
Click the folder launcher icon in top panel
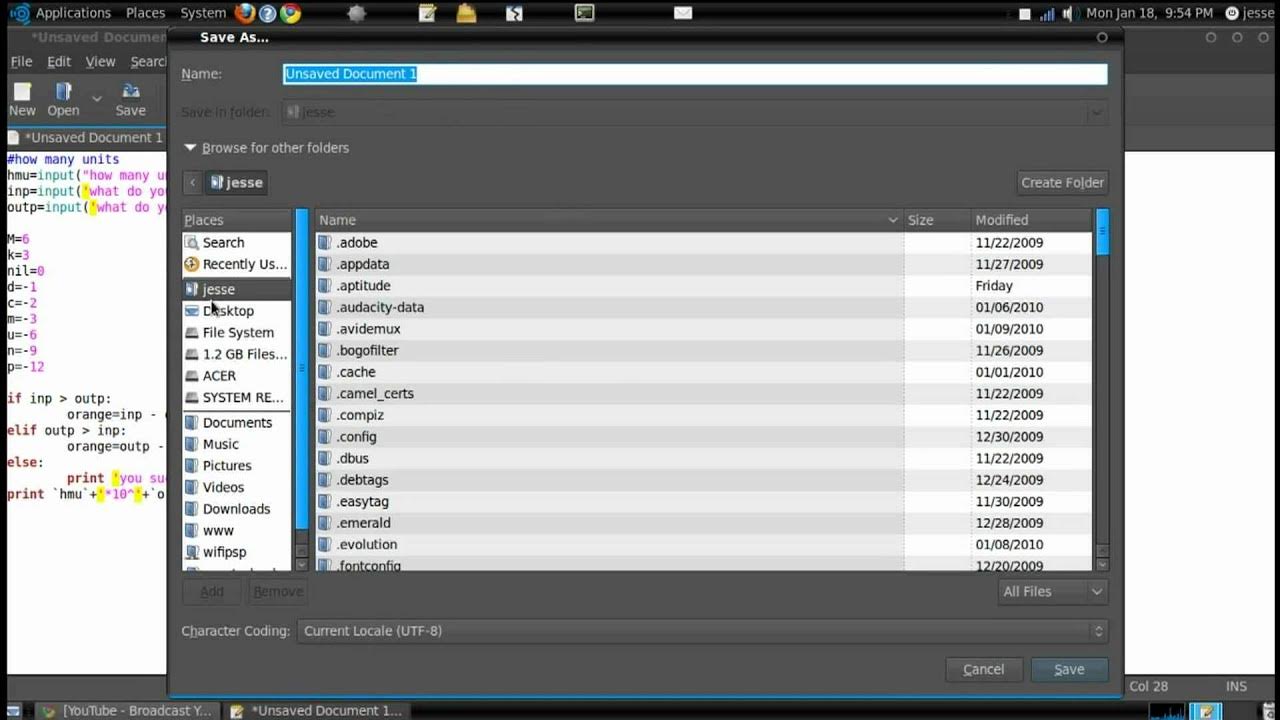click(466, 13)
